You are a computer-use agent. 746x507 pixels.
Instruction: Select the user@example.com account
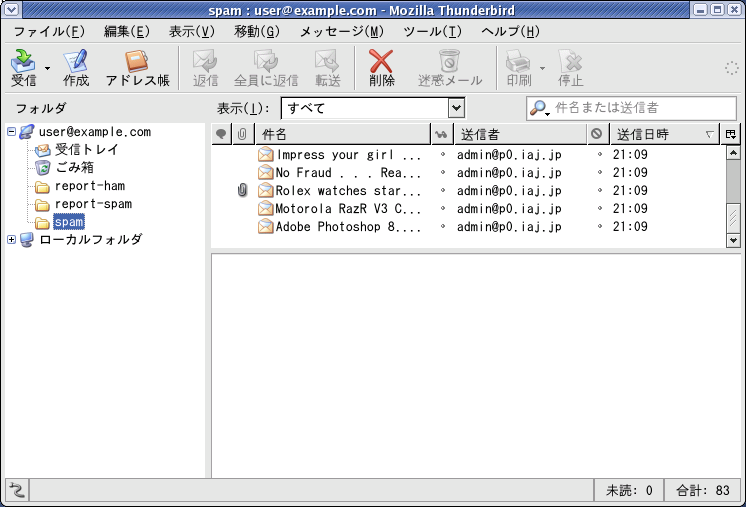pyautogui.click(x=95, y=132)
